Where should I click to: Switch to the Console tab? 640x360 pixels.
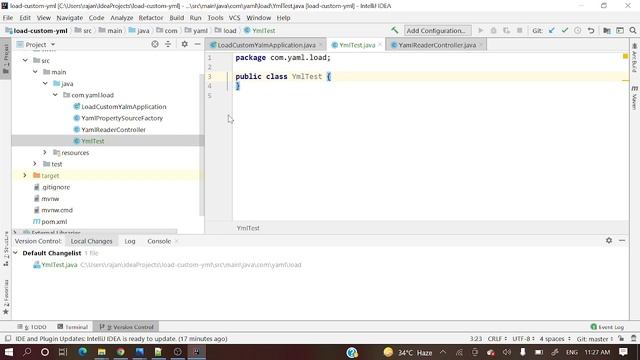[159, 241]
